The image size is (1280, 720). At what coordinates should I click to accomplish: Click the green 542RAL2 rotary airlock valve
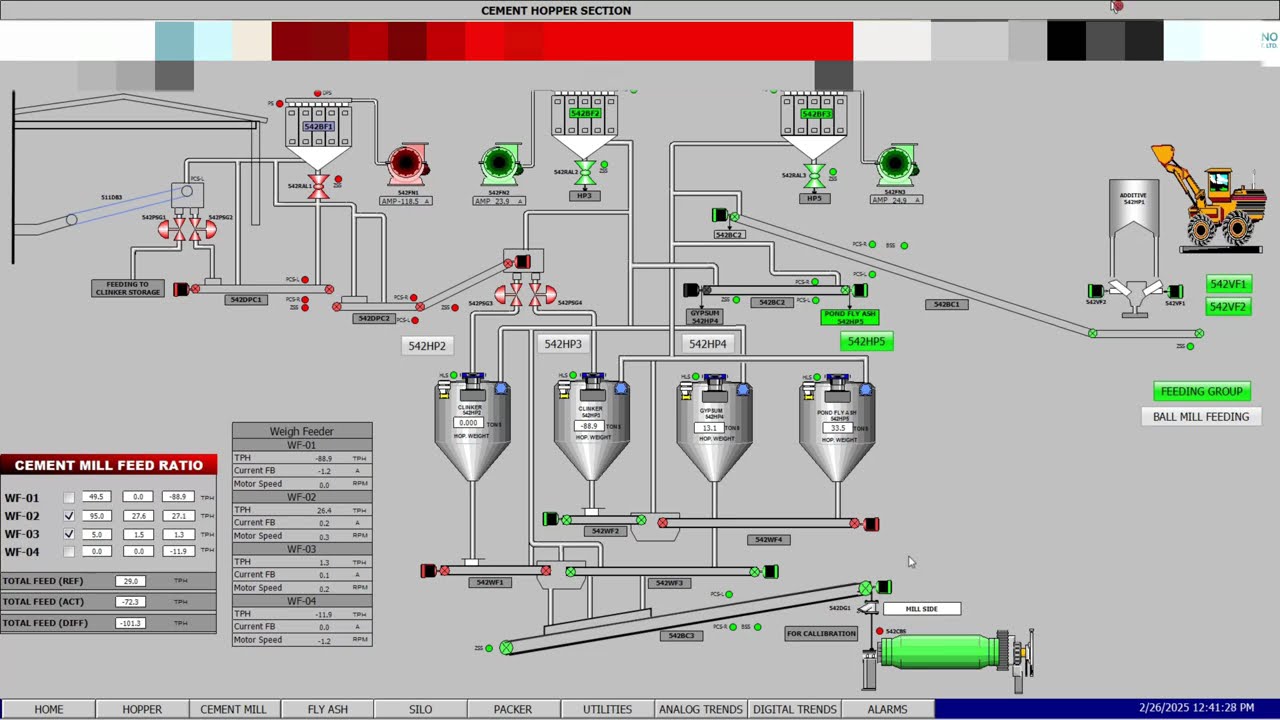[586, 173]
